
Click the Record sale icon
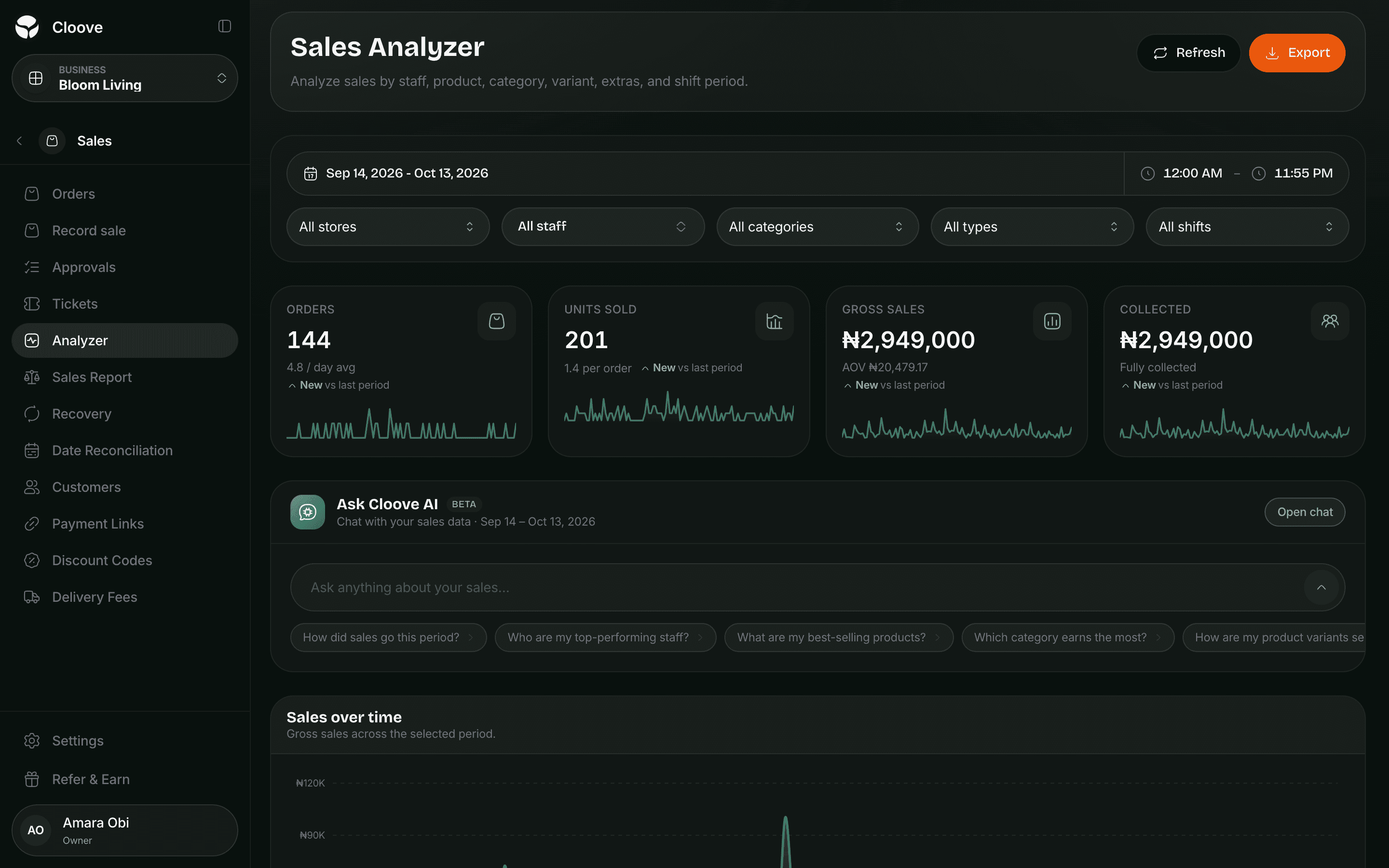pyautogui.click(x=32, y=231)
